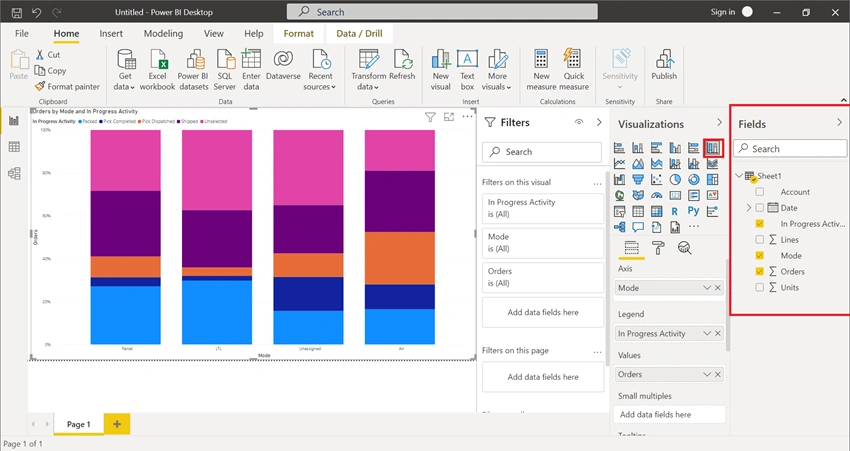Image resolution: width=850 pixels, height=451 pixels.
Task: Select the pie chart visual icon
Action: pos(675,179)
